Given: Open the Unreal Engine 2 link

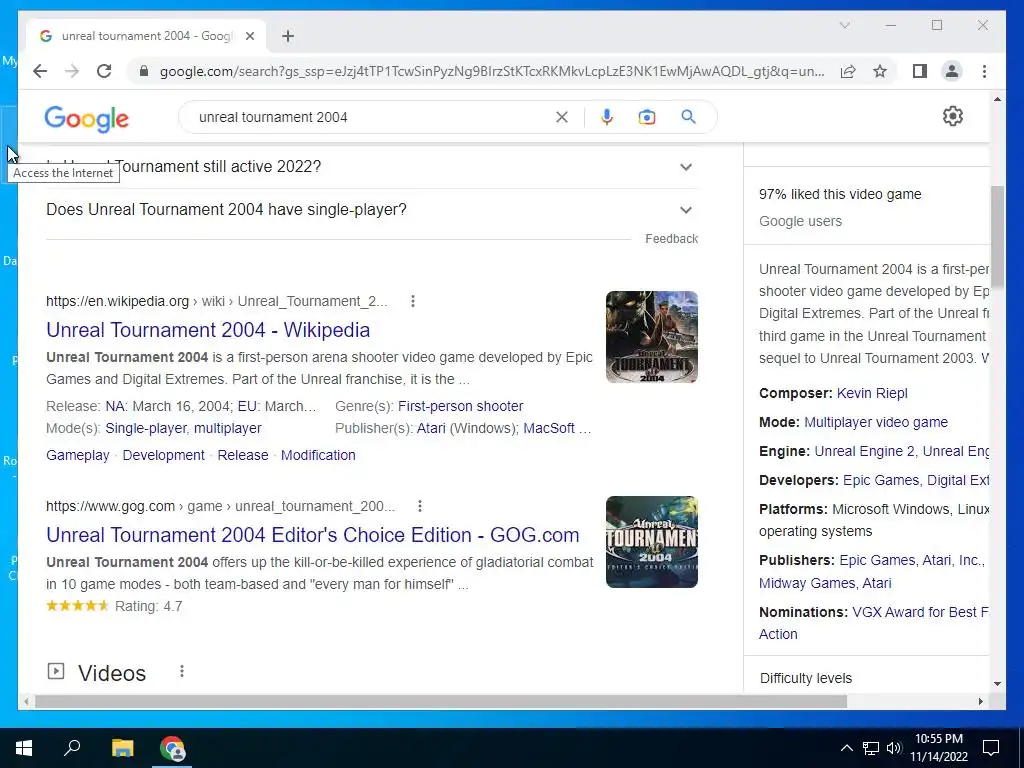Looking at the screenshot, I should [865, 451].
